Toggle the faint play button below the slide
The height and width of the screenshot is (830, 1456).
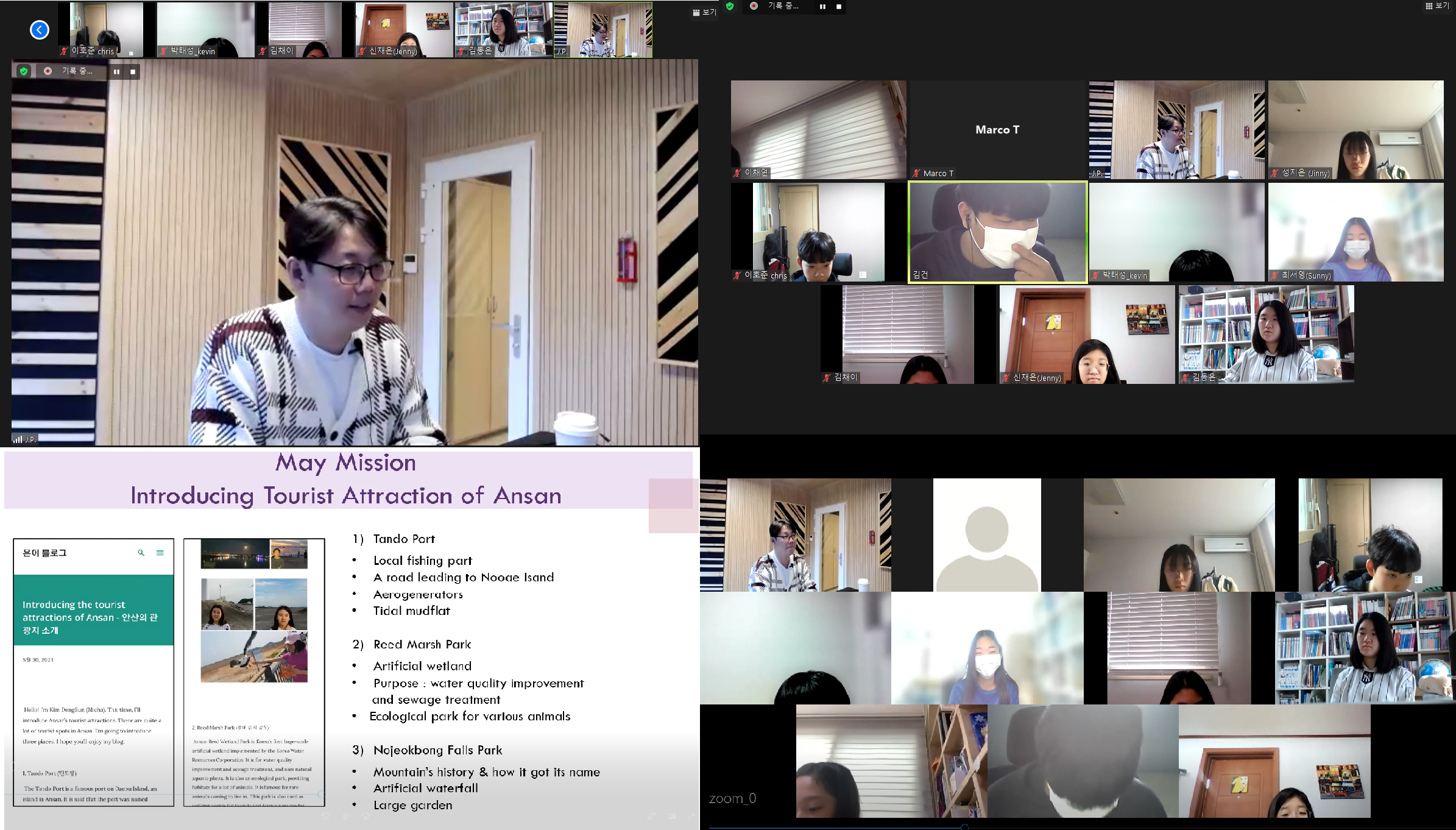[346, 816]
